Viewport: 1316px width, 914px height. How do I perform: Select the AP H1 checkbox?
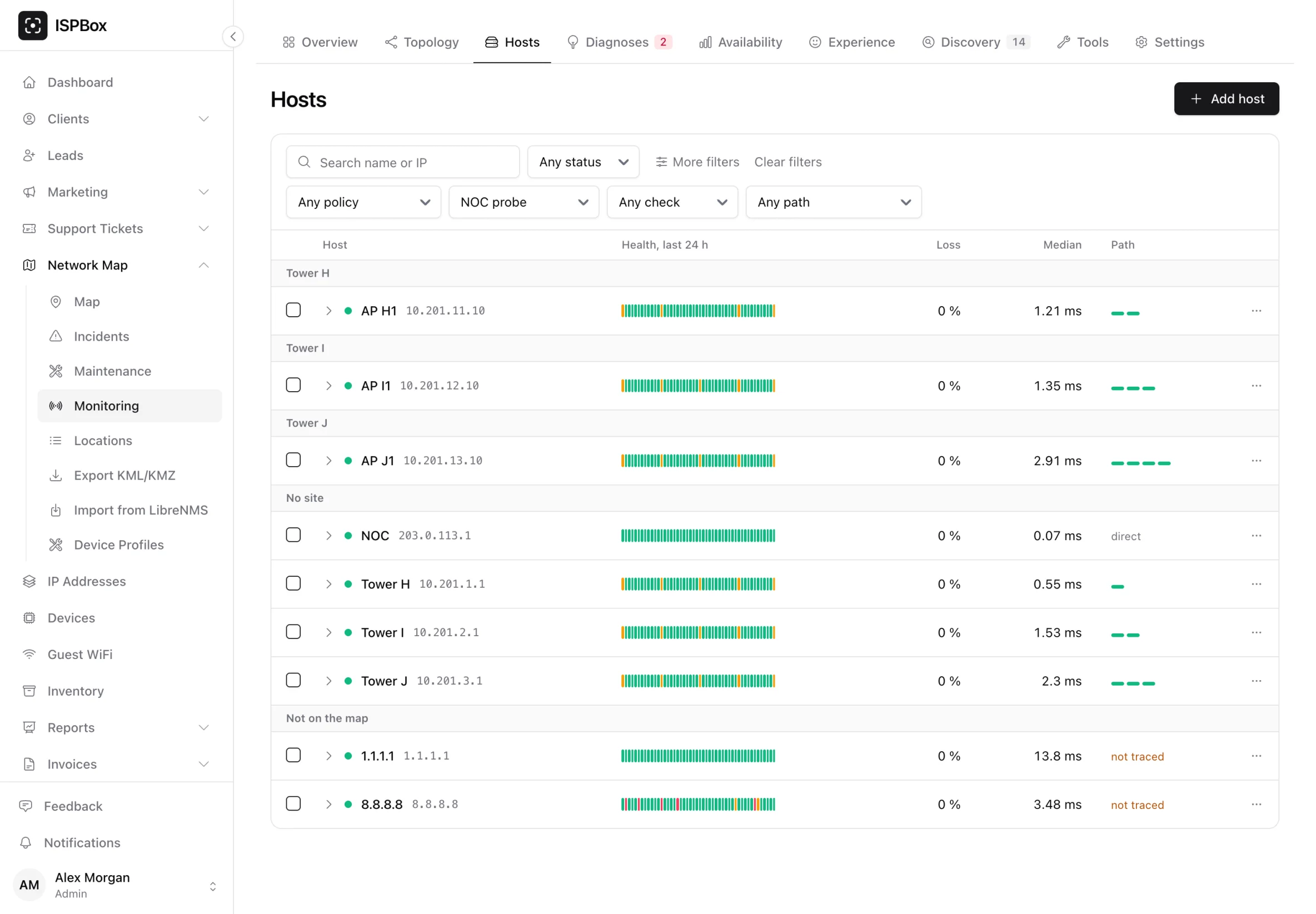293,311
